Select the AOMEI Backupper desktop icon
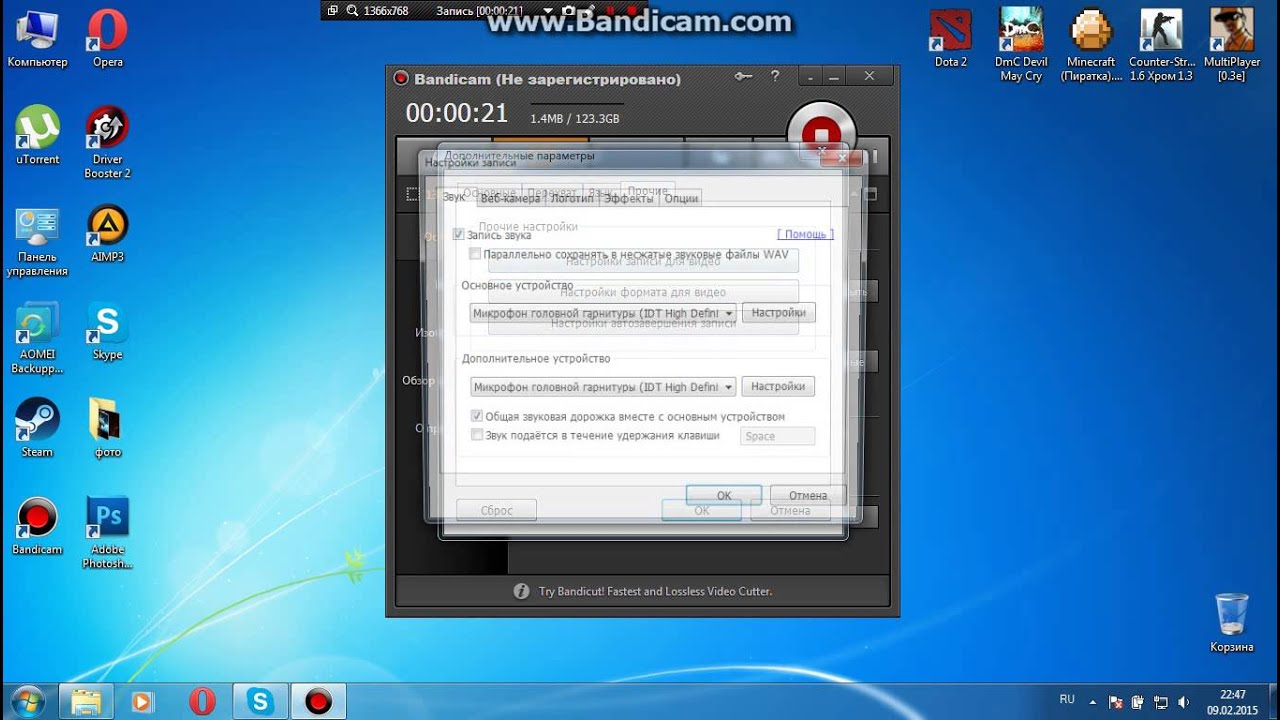 [x=37, y=338]
